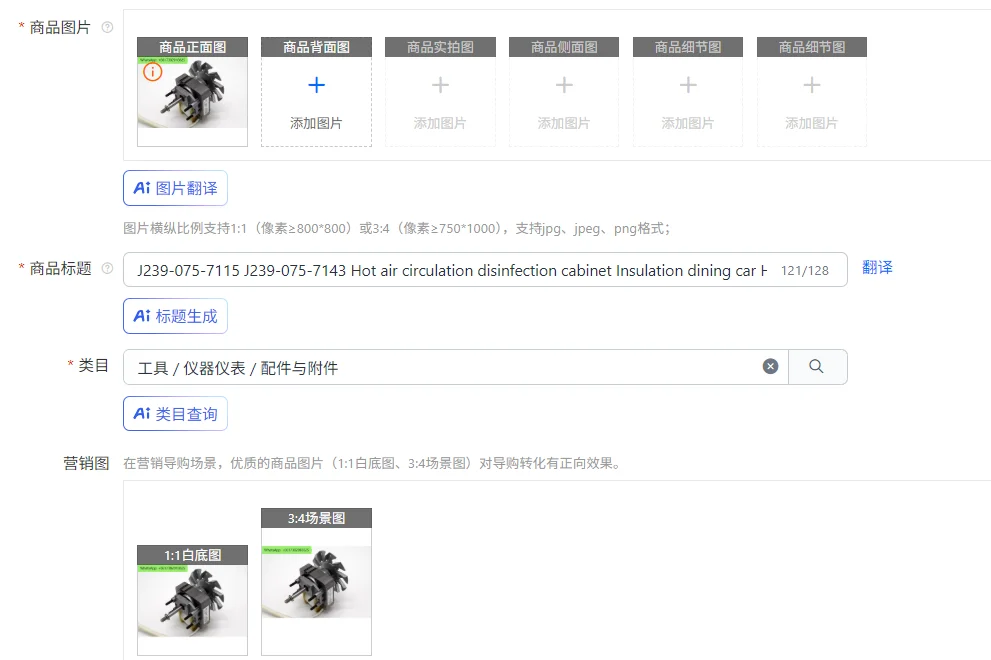Select the 商品正面图 fan motor thumbnail
991x660 pixels.
[x=192, y=93]
